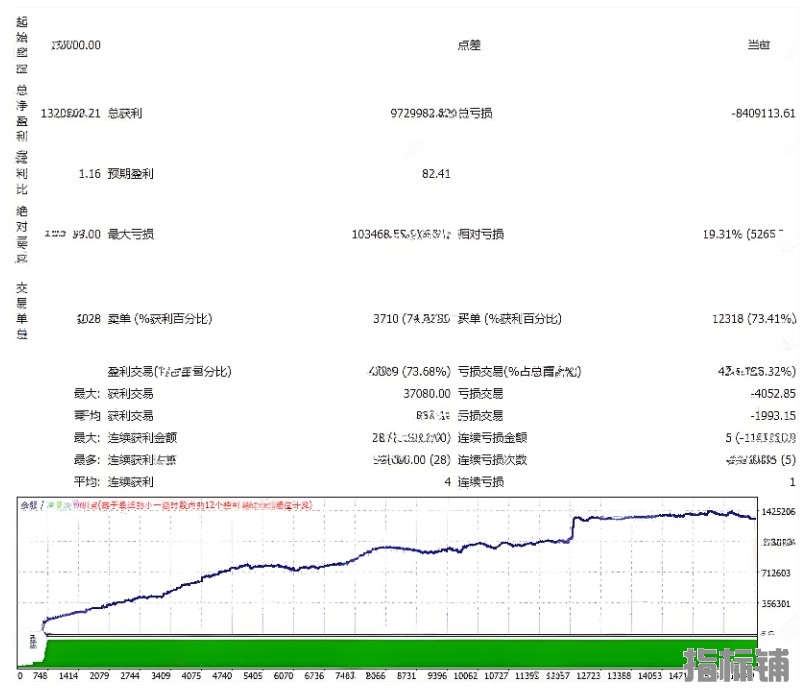This screenshot has height=690, width=806.
Task: Select the profit factor value 1.16
Action: click(x=88, y=174)
